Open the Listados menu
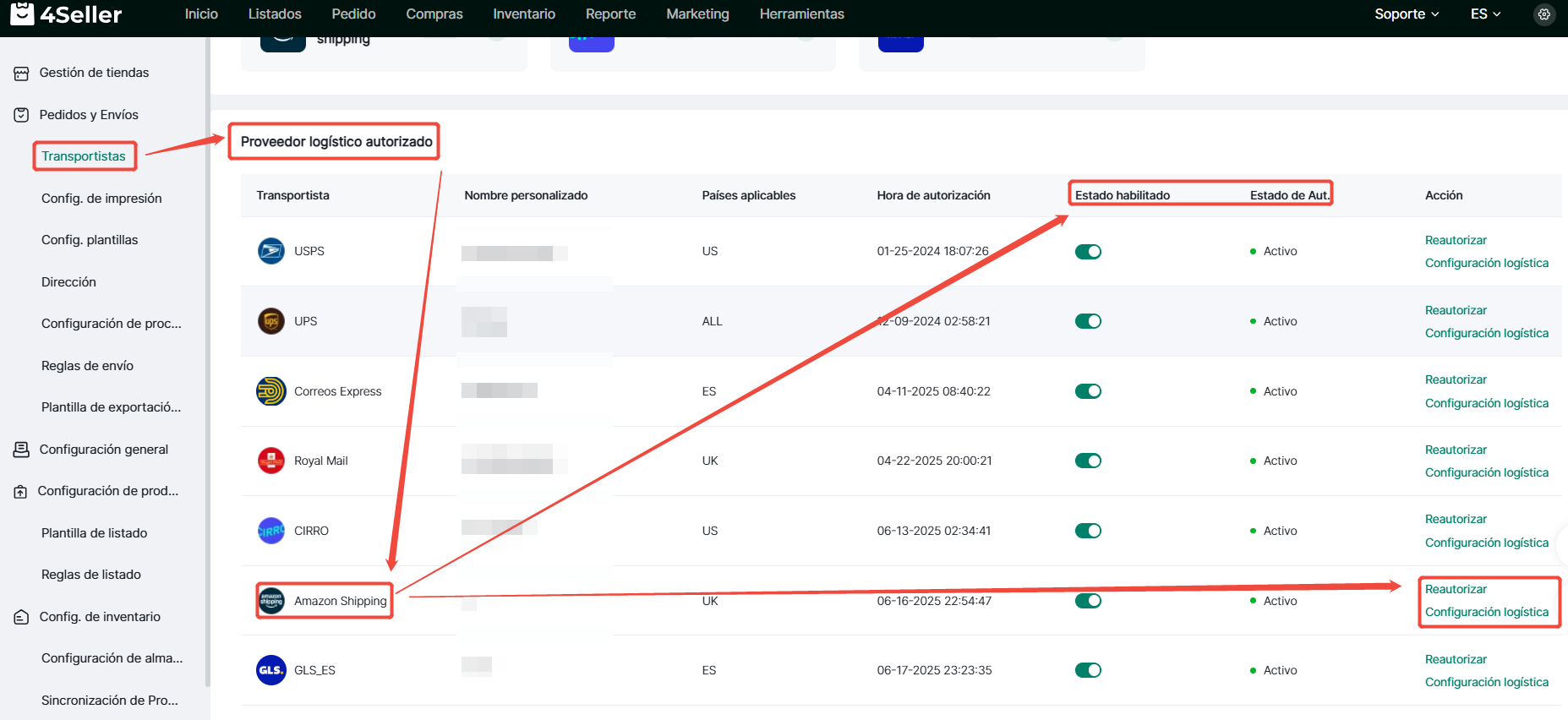 coord(275,14)
